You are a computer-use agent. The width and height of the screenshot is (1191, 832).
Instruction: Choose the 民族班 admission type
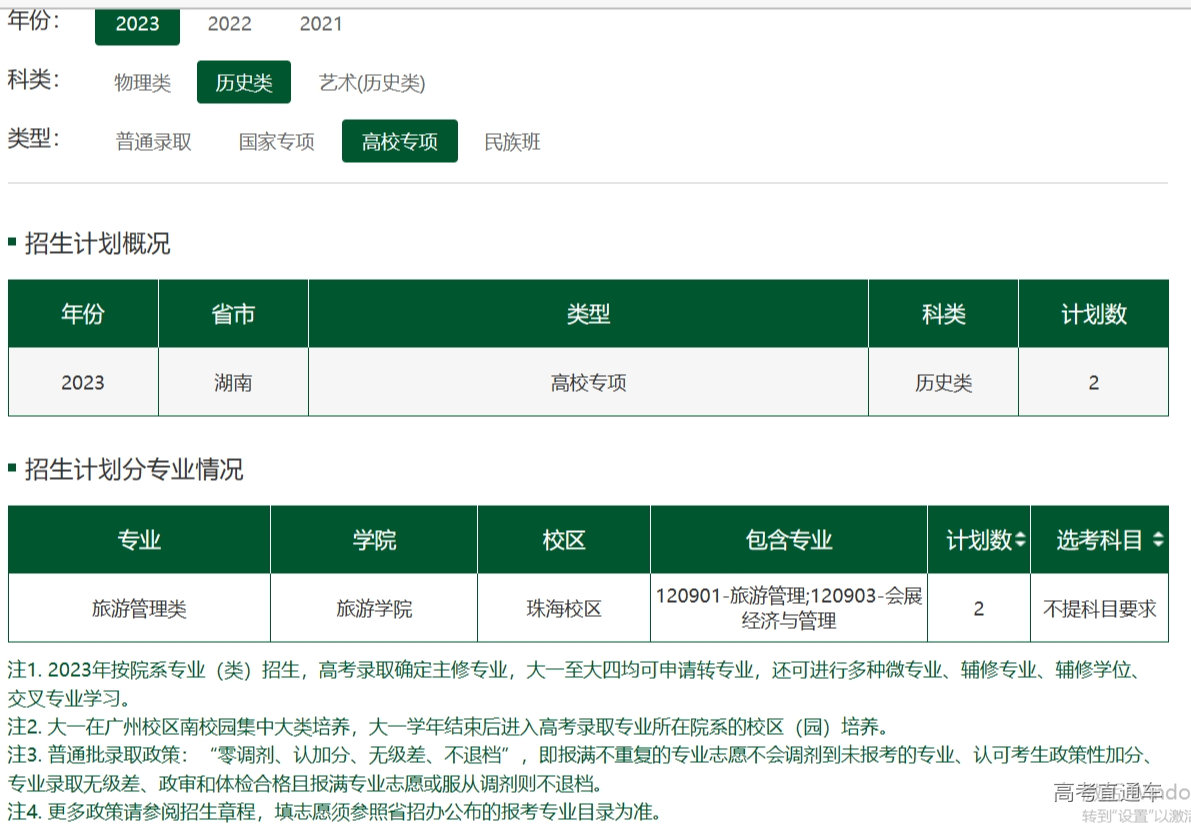[512, 142]
